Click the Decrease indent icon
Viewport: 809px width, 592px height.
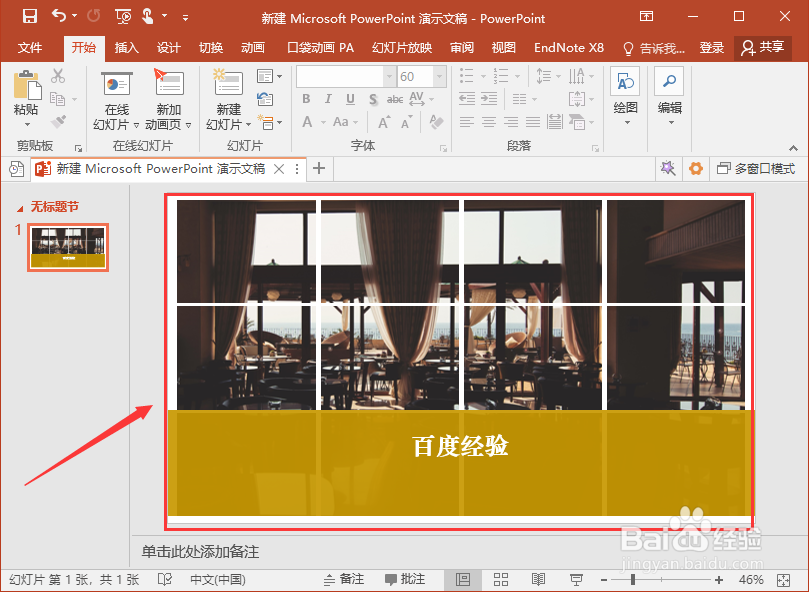point(467,99)
